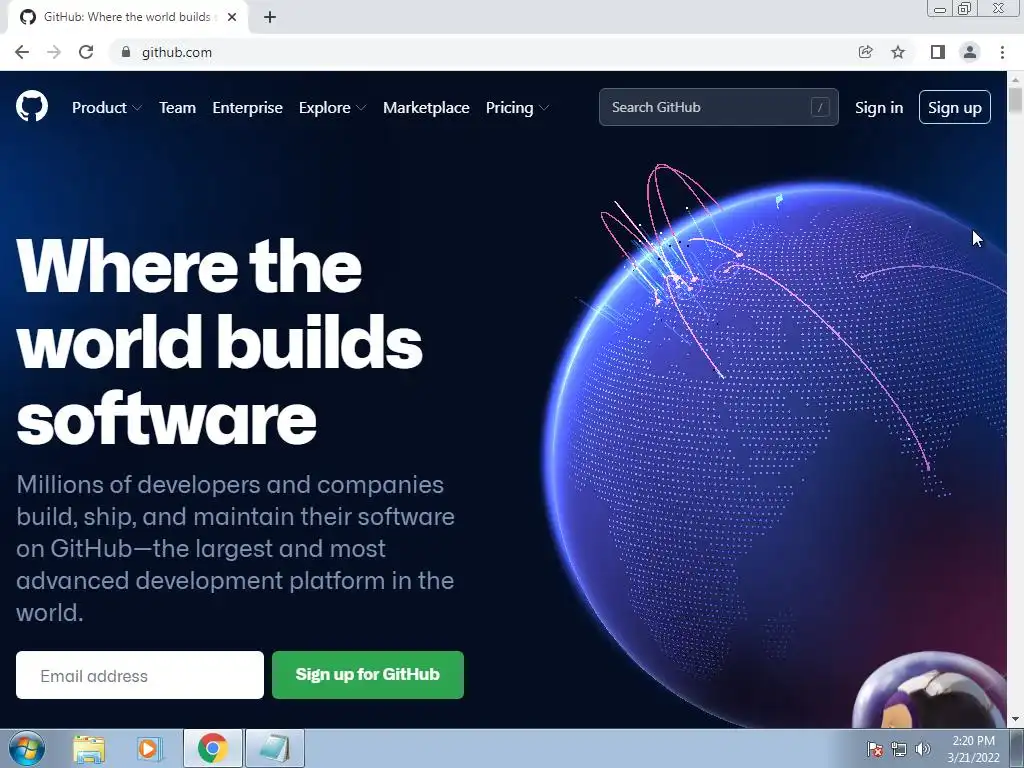Image resolution: width=1024 pixels, height=768 pixels.
Task: Reload the github.com page
Action: [x=86, y=52]
